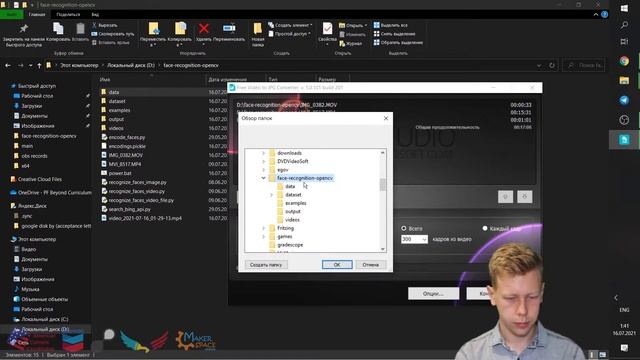Open the 300 frames count dropdown
640x360 pixels.
(x=424, y=239)
